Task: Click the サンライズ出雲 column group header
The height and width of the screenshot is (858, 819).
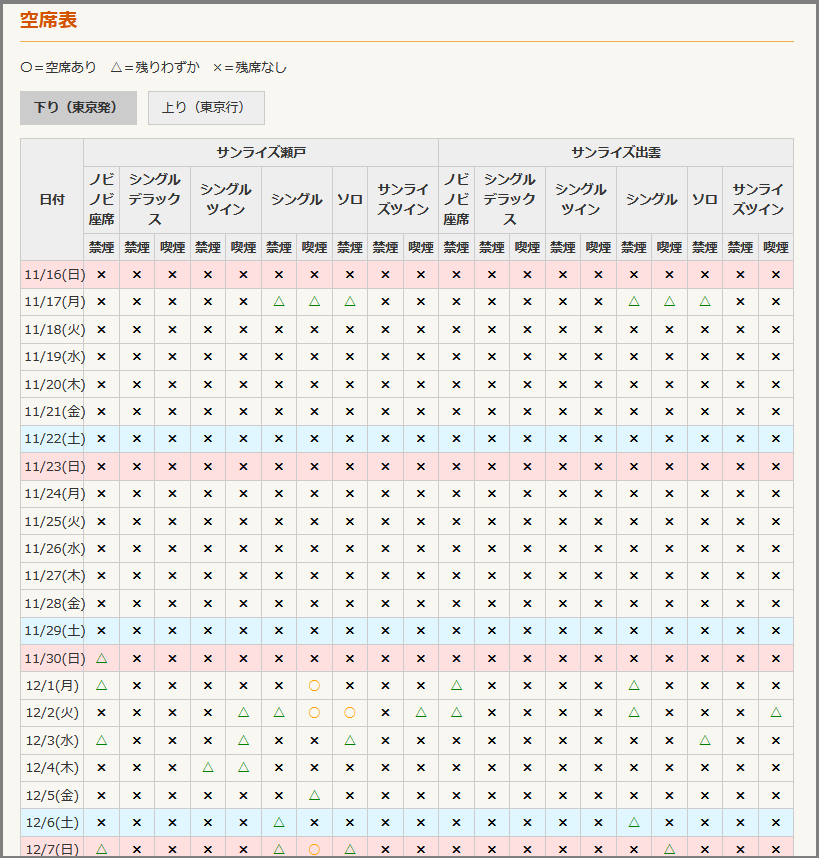Action: point(616,153)
